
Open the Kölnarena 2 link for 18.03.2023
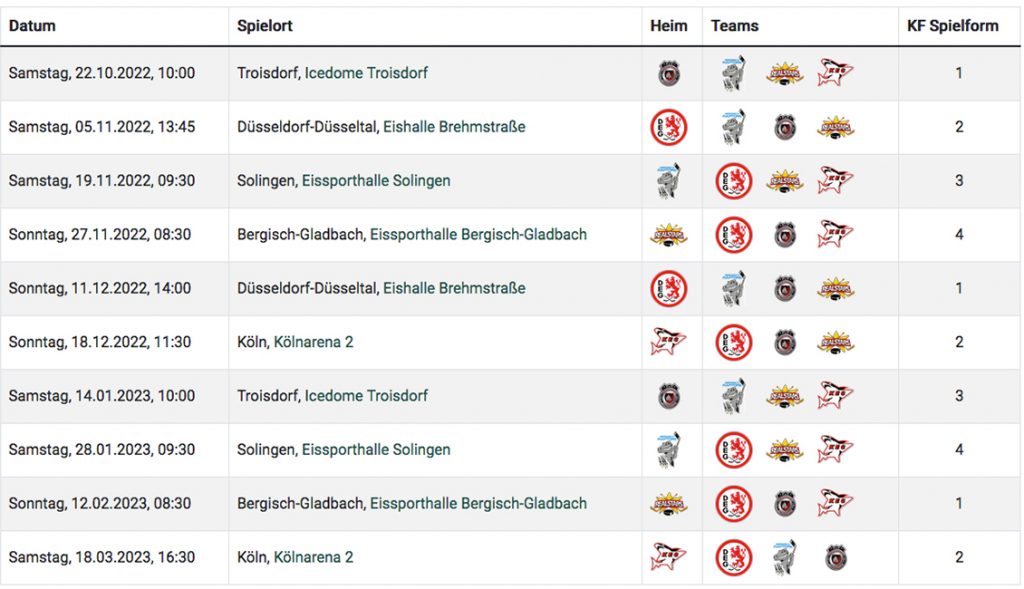click(x=313, y=557)
